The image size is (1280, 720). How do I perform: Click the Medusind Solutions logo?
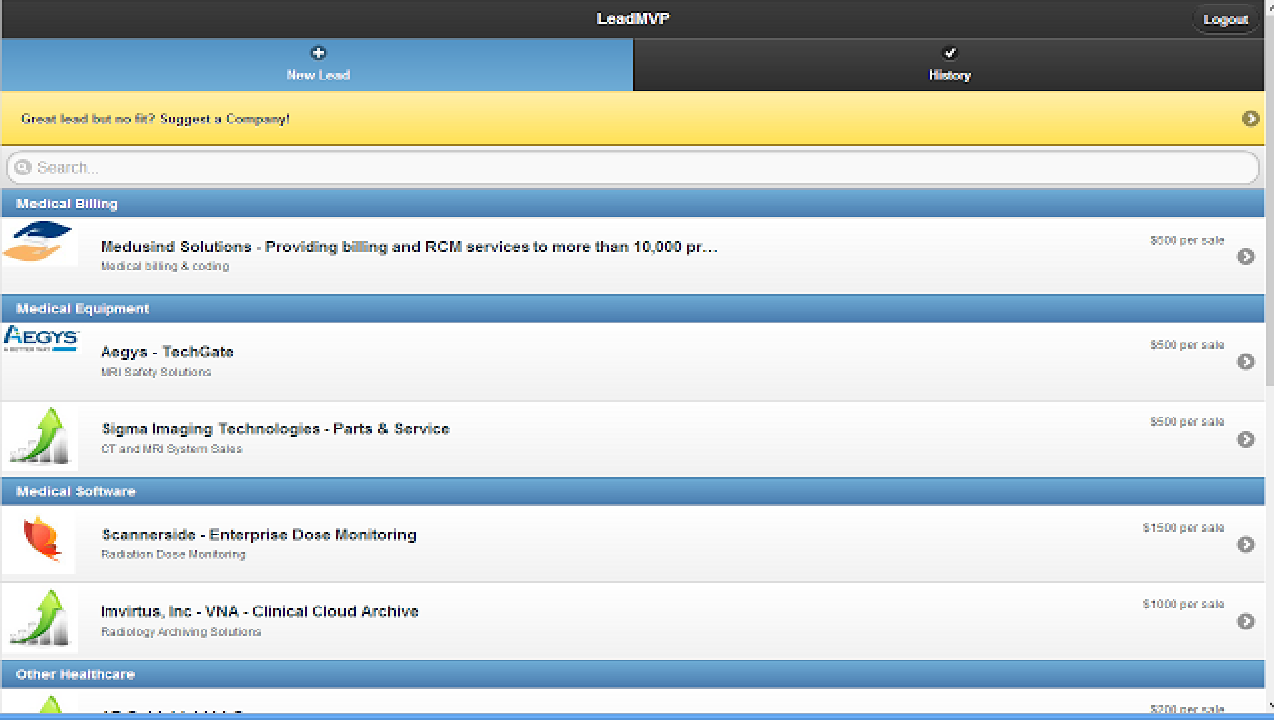tap(39, 242)
